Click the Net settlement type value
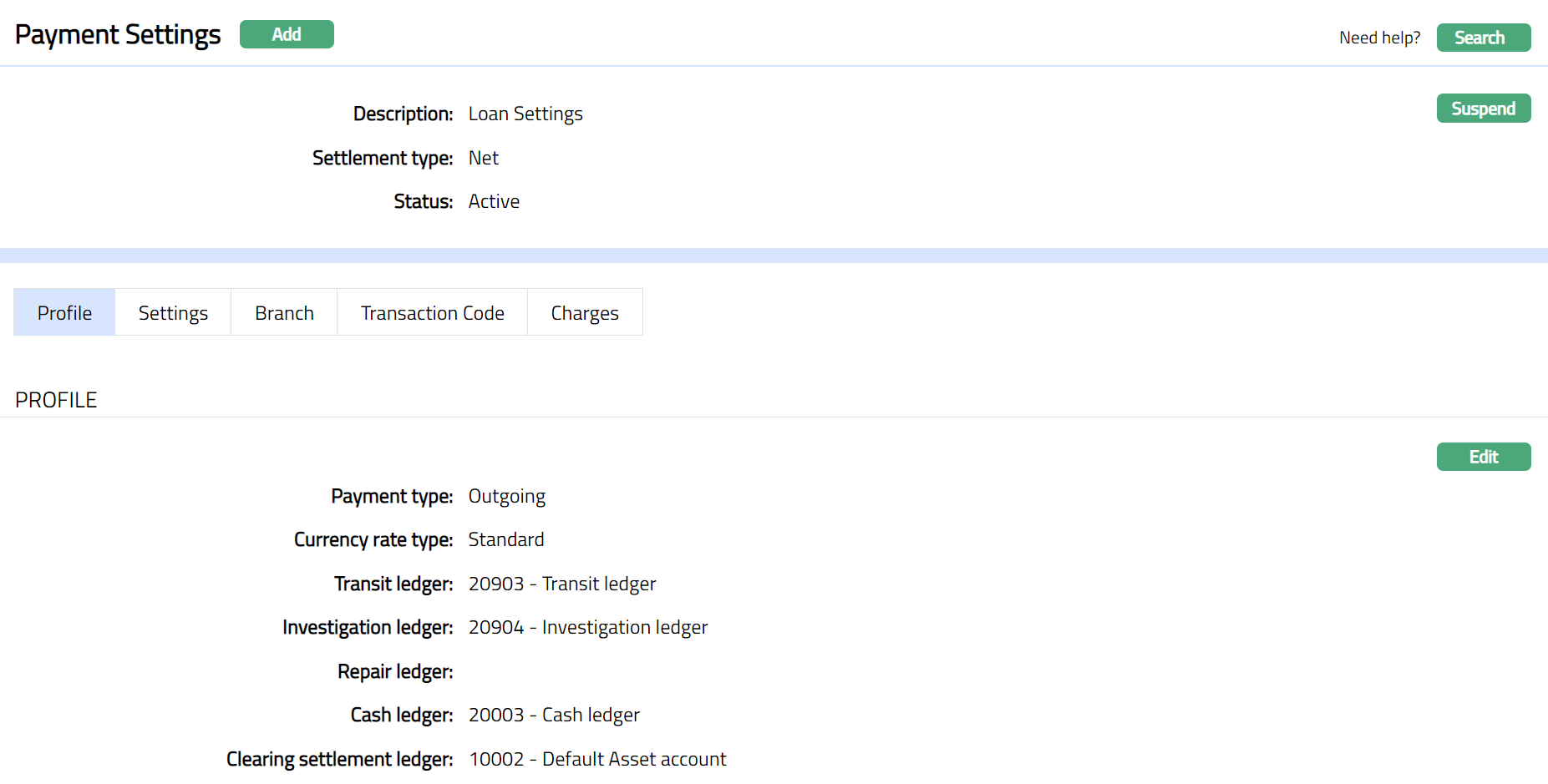 (483, 158)
